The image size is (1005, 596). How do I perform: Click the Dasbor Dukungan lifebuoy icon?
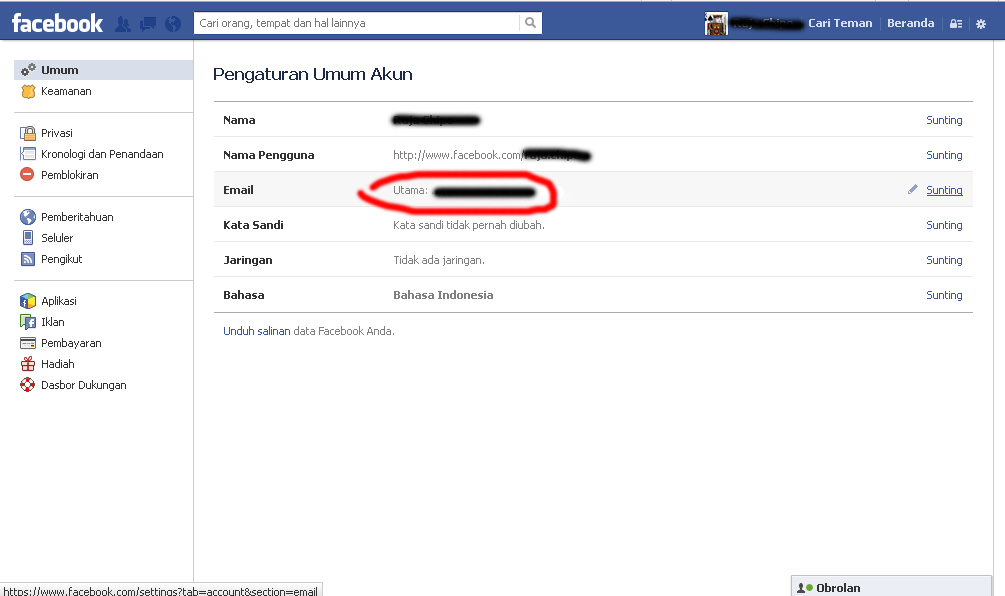coord(28,385)
